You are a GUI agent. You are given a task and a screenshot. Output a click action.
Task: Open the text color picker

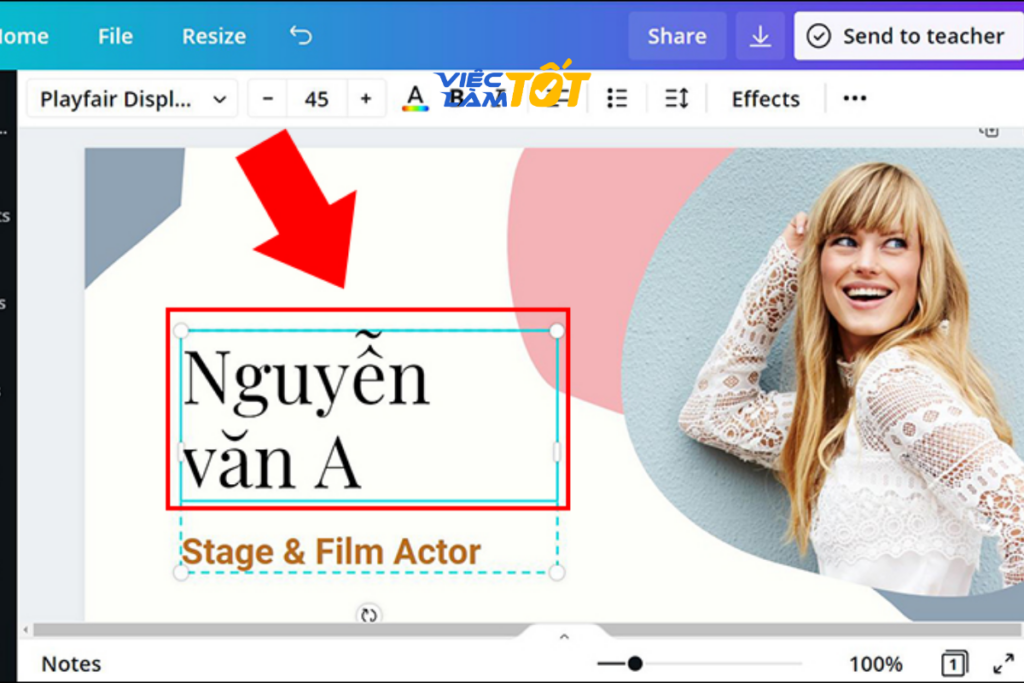(415, 99)
